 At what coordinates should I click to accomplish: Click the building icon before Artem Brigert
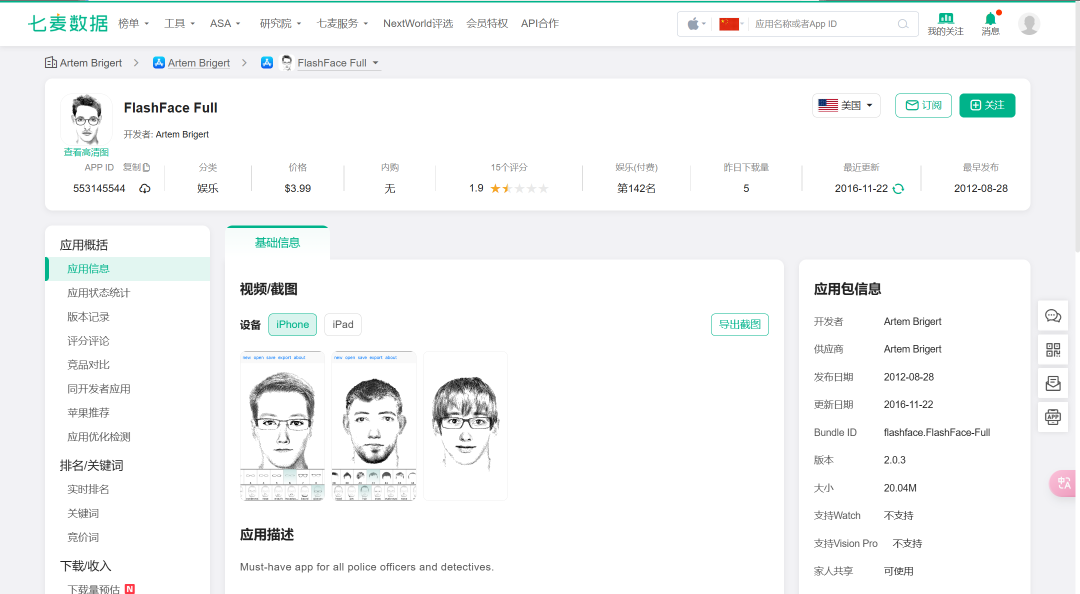click(x=51, y=63)
